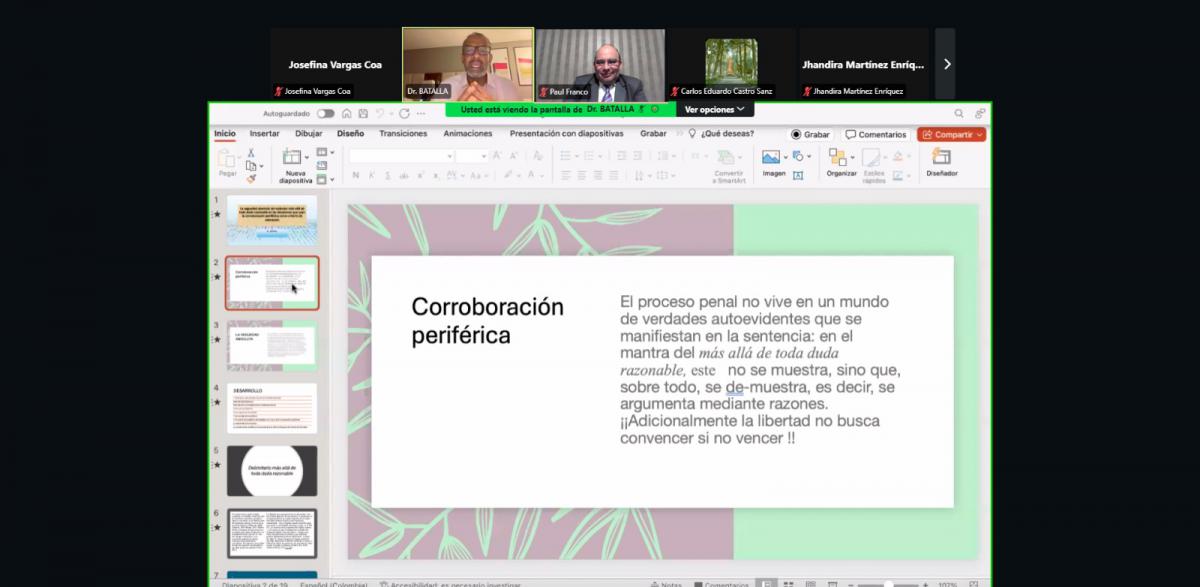Click the Organizar icon
1200x587 pixels.
click(840, 157)
